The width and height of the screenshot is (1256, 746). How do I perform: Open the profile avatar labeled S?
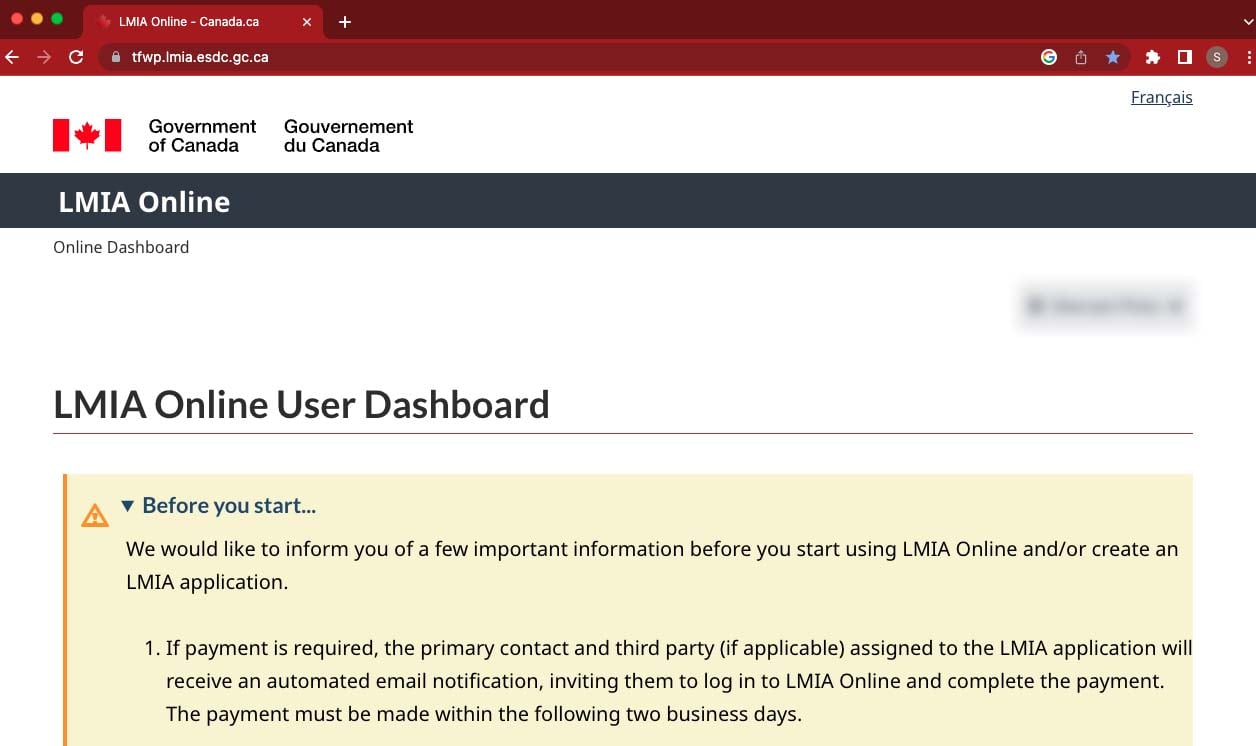(1217, 57)
